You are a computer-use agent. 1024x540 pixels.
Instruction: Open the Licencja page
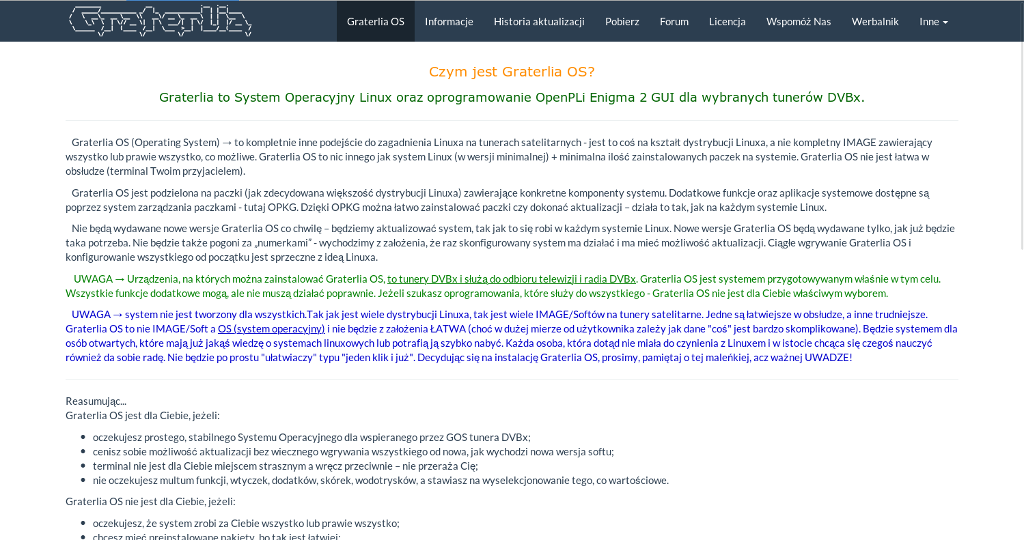click(727, 22)
